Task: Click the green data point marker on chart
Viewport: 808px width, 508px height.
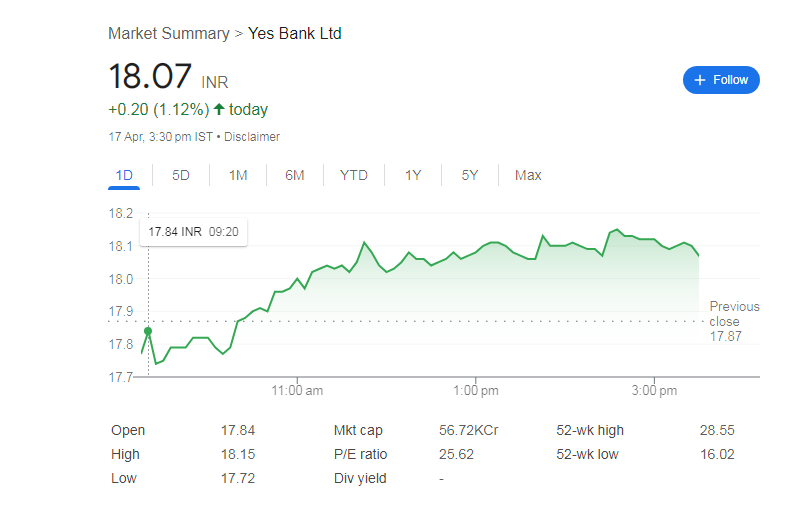Action: coord(148,331)
